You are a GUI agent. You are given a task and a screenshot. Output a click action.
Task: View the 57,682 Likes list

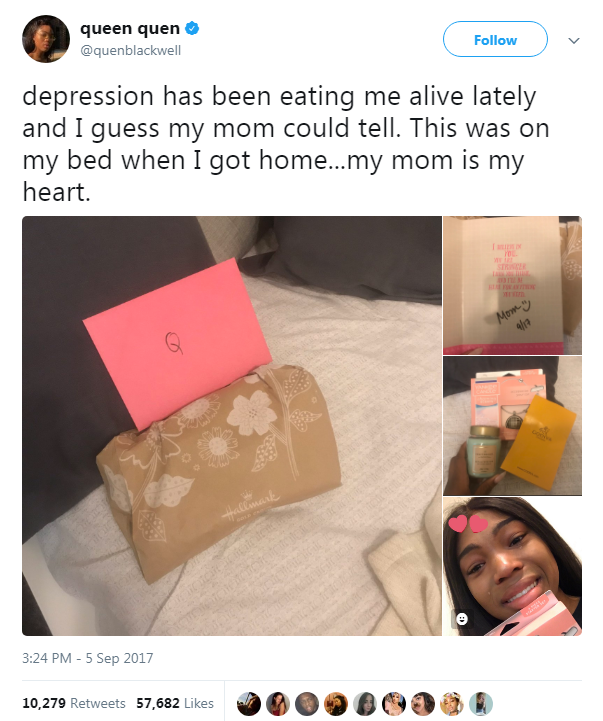click(175, 703)
